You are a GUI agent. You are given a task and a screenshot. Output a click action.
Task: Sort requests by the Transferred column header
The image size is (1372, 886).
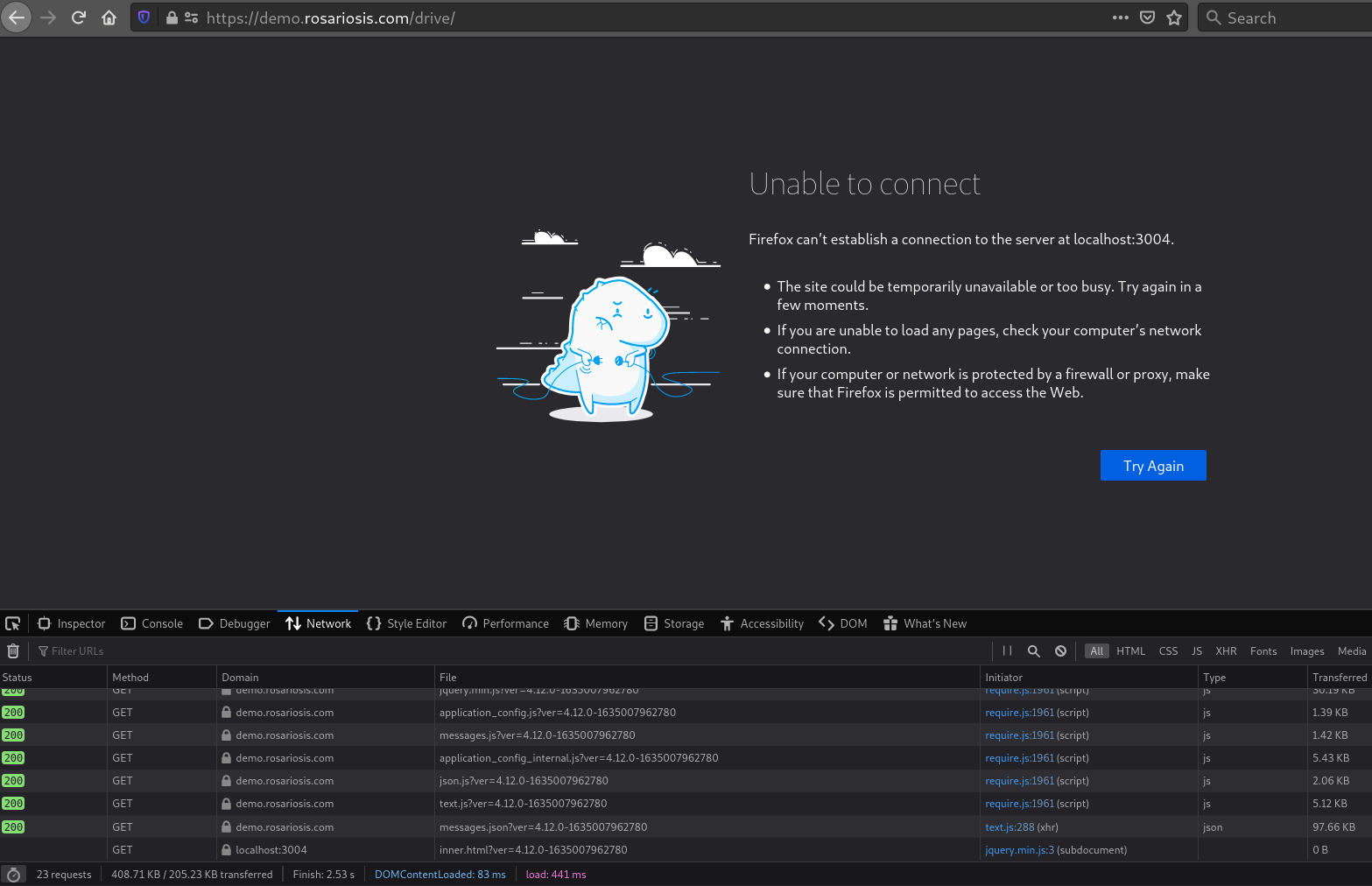(x=1340, y=677)
